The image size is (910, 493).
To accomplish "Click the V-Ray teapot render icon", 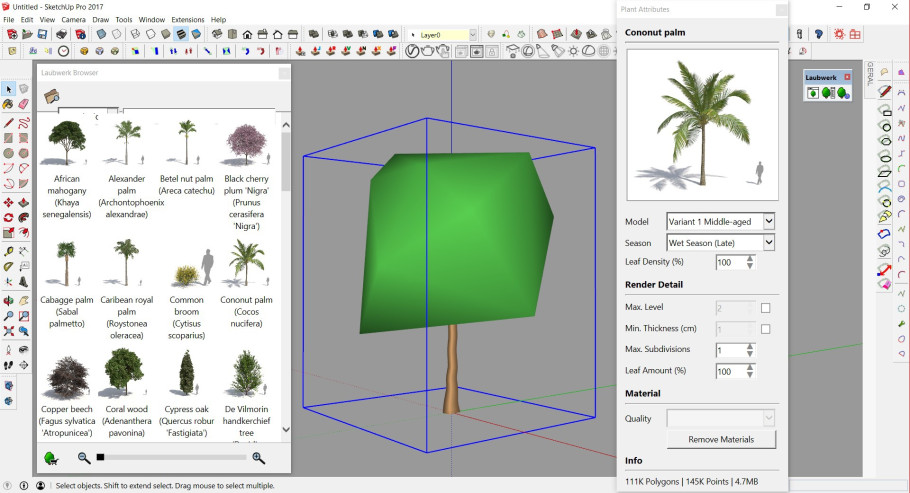I will point(427,51).
